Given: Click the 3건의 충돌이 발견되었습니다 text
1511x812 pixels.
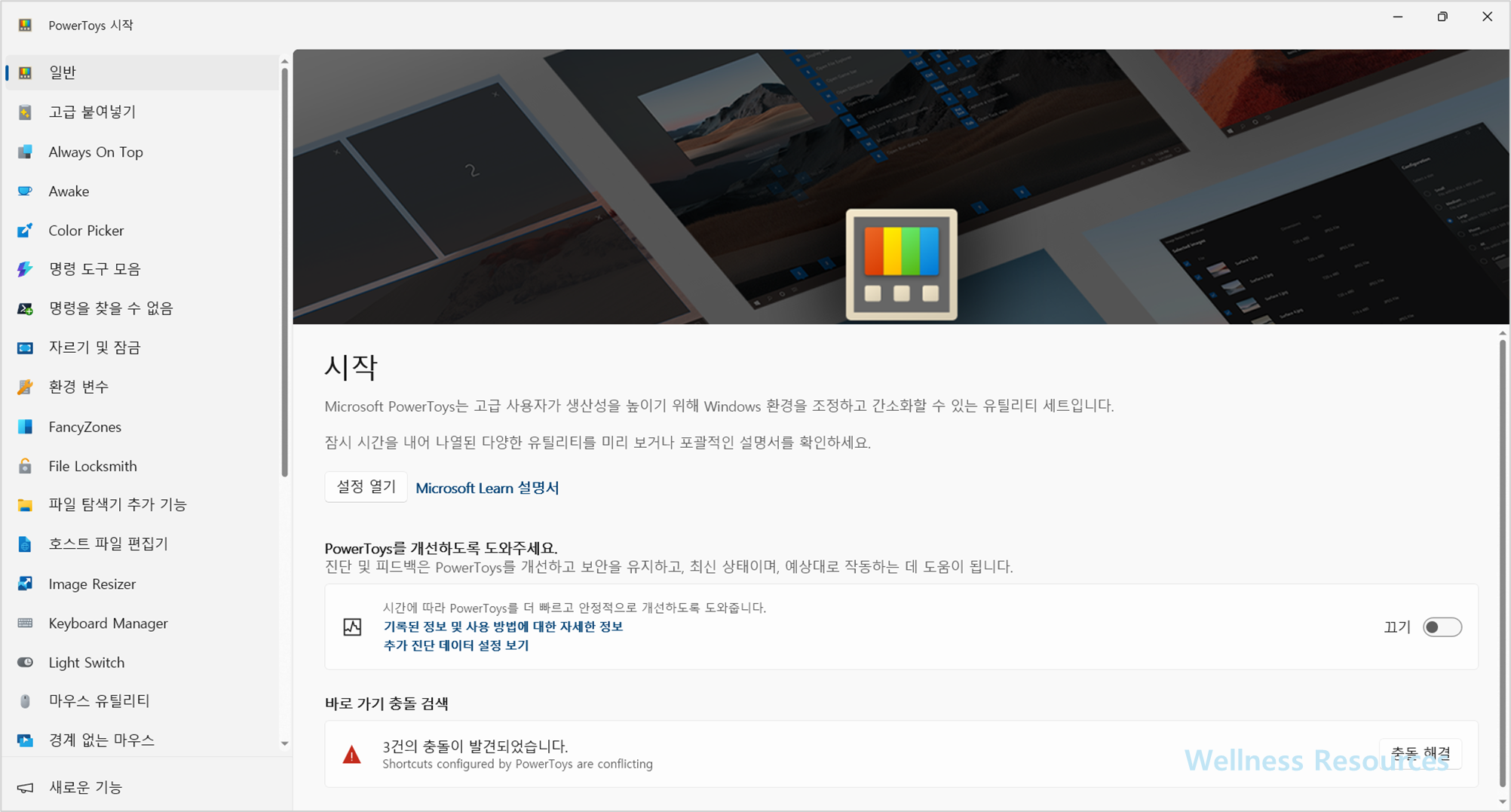Looking at the screenshot, I should (x=475, y=746).
